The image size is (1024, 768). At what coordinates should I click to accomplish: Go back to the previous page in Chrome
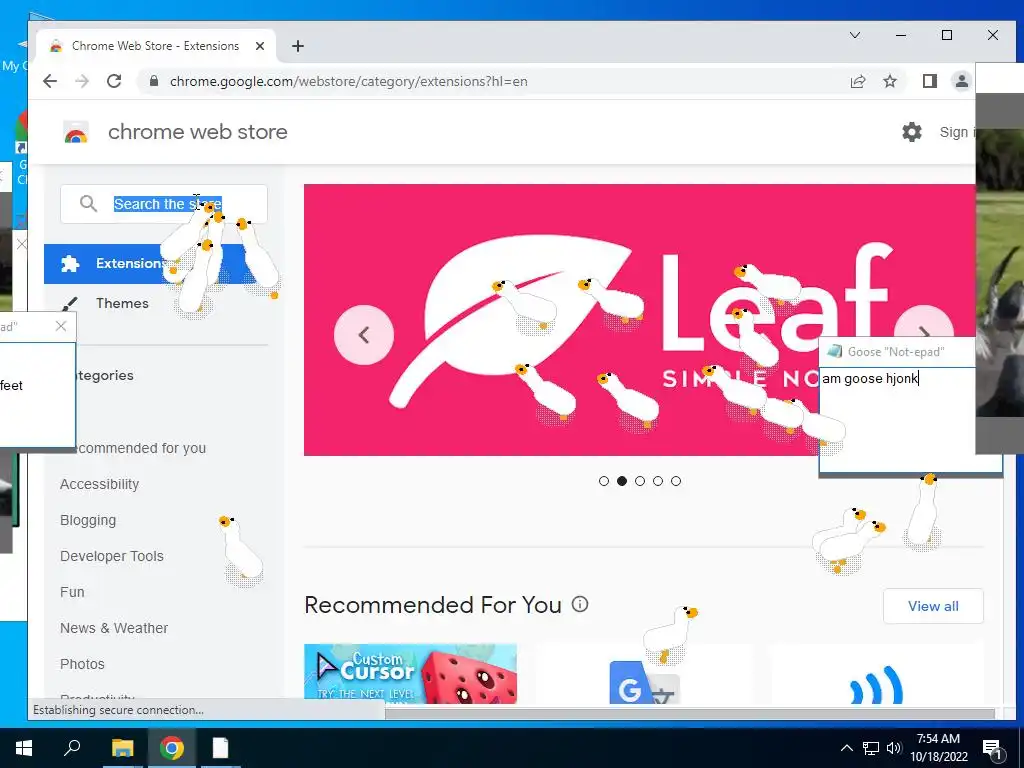pyautogui.click(x=50, y=81)
